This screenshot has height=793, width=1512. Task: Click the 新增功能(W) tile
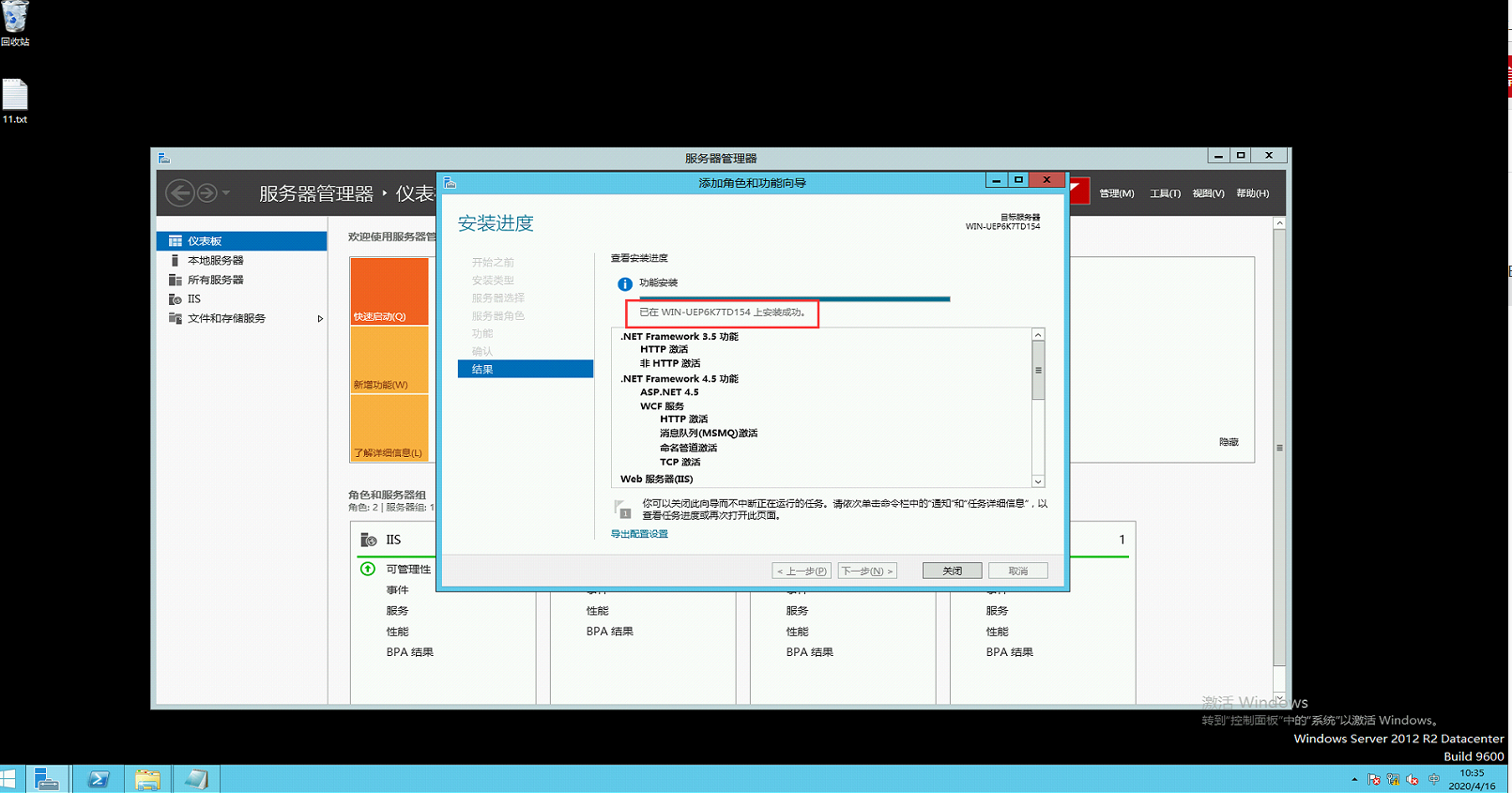389,359
